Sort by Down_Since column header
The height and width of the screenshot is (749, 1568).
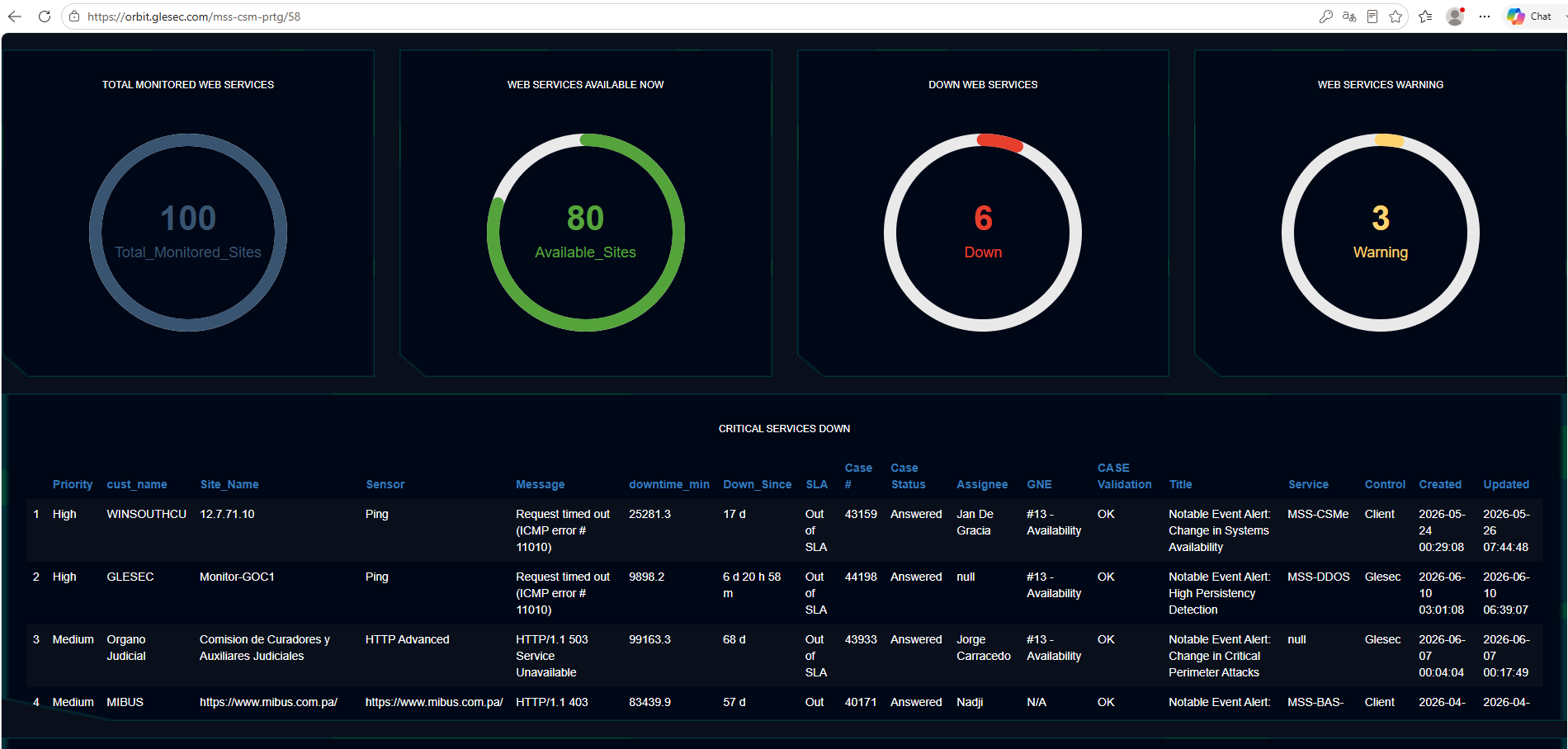tap(758, 484)
